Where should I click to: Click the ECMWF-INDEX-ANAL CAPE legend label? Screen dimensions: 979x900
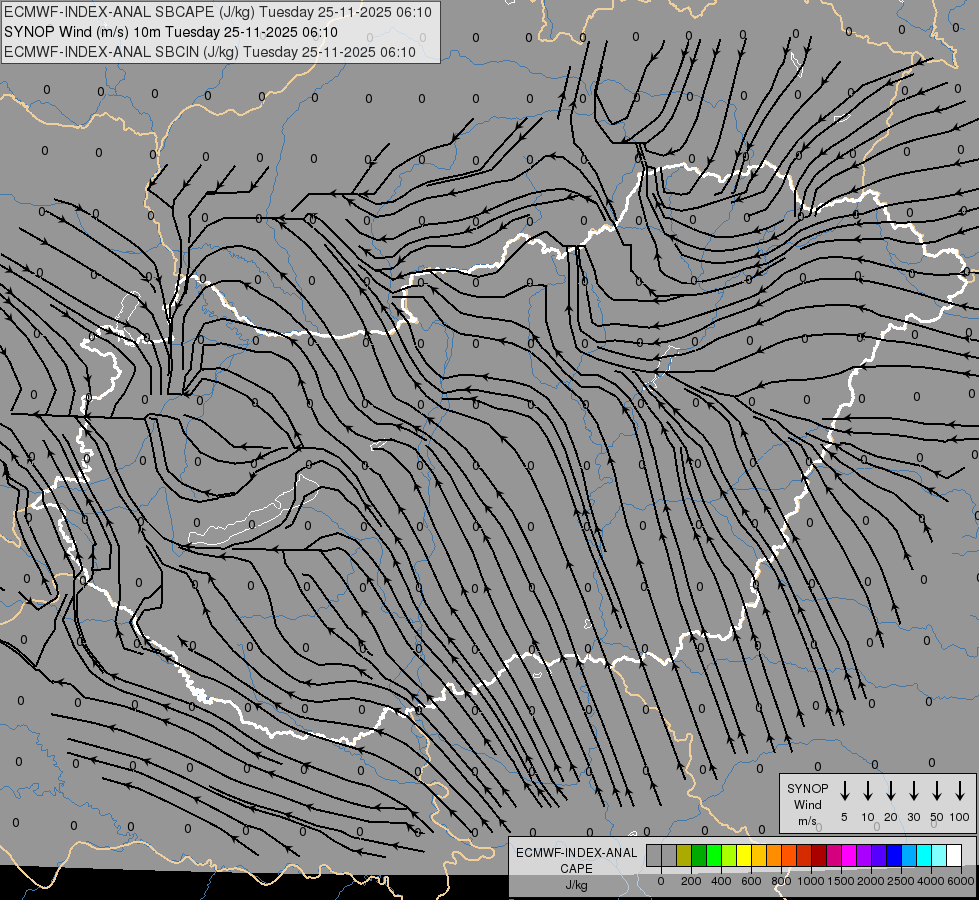(576, 860)
